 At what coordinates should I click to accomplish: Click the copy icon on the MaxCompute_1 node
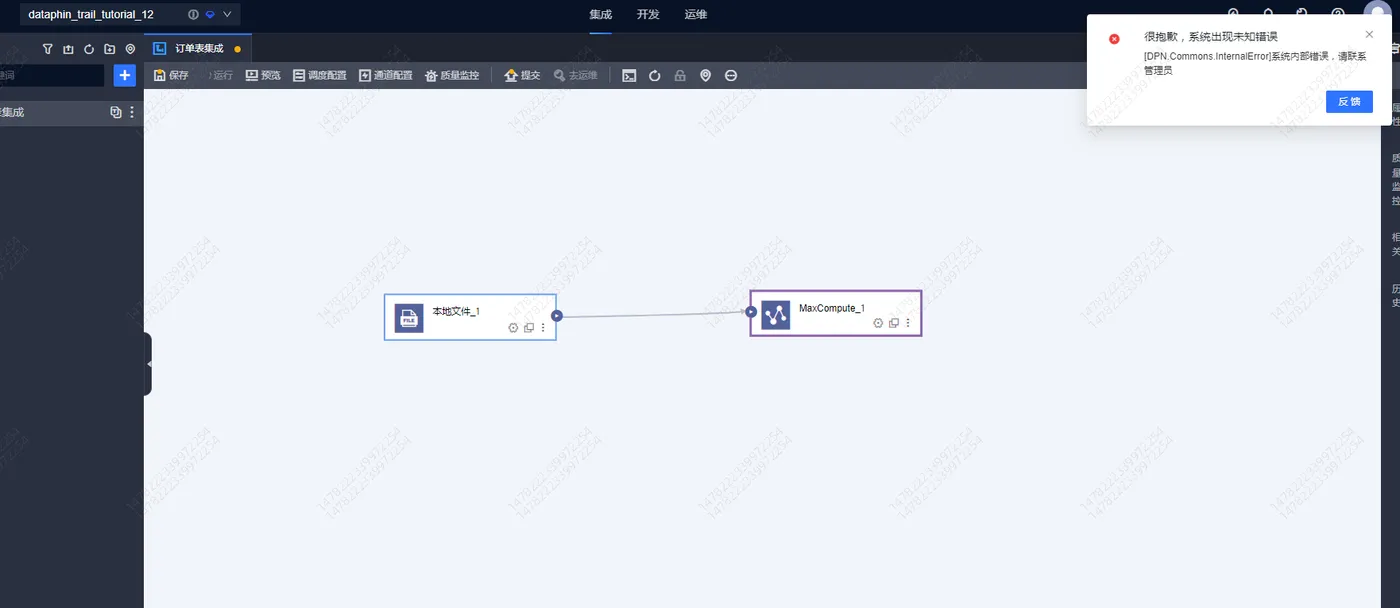tap(894, 323)
